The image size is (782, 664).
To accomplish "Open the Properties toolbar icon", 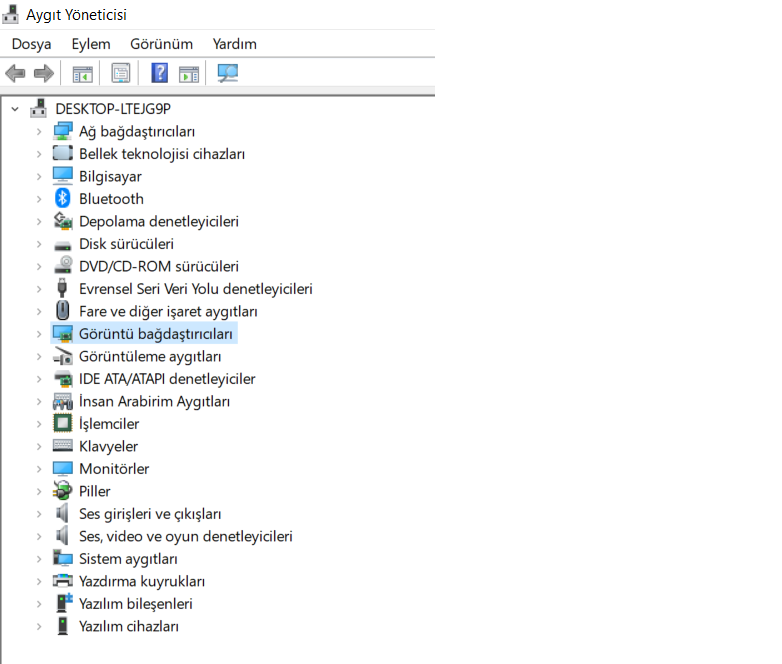I will coord(121,73).
